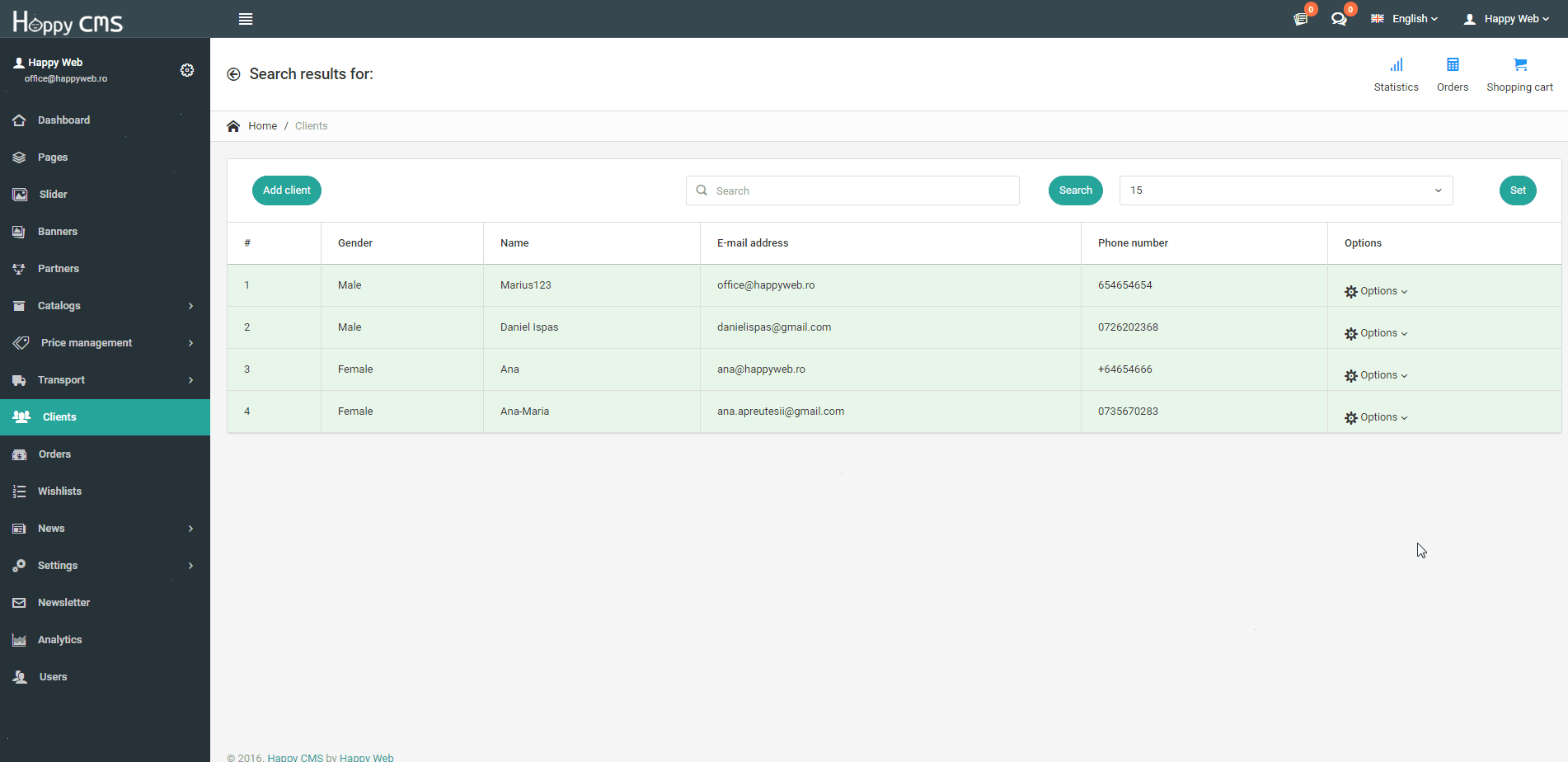
Task: Click the green Search button
Action: pos(1076,190)
